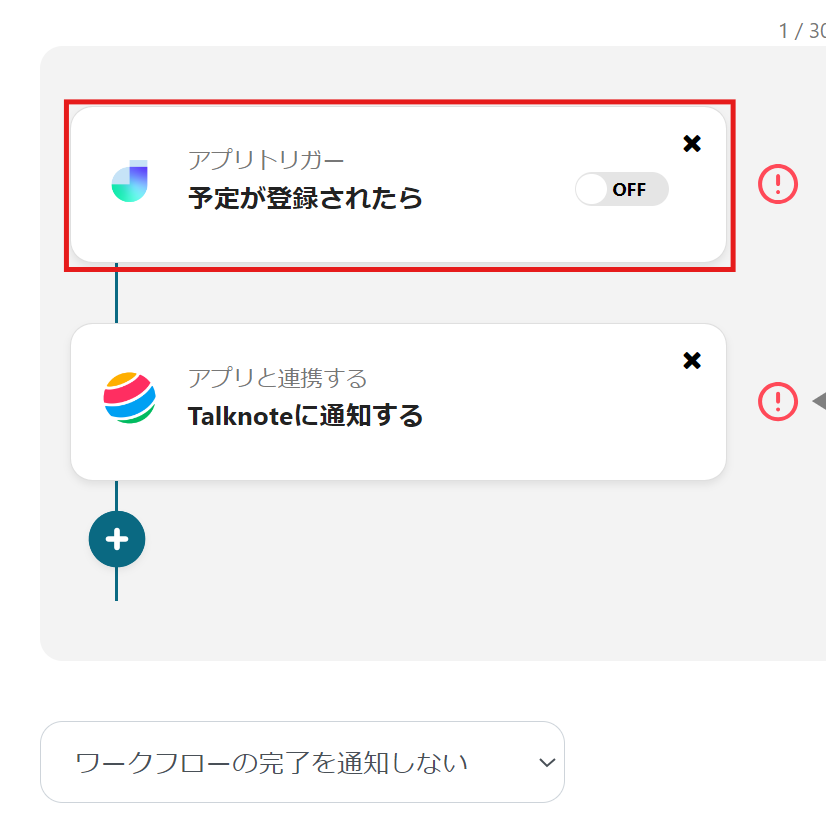Click the OFF label on trigger switch
Screen dimensions: 826x815
[629, 189]
